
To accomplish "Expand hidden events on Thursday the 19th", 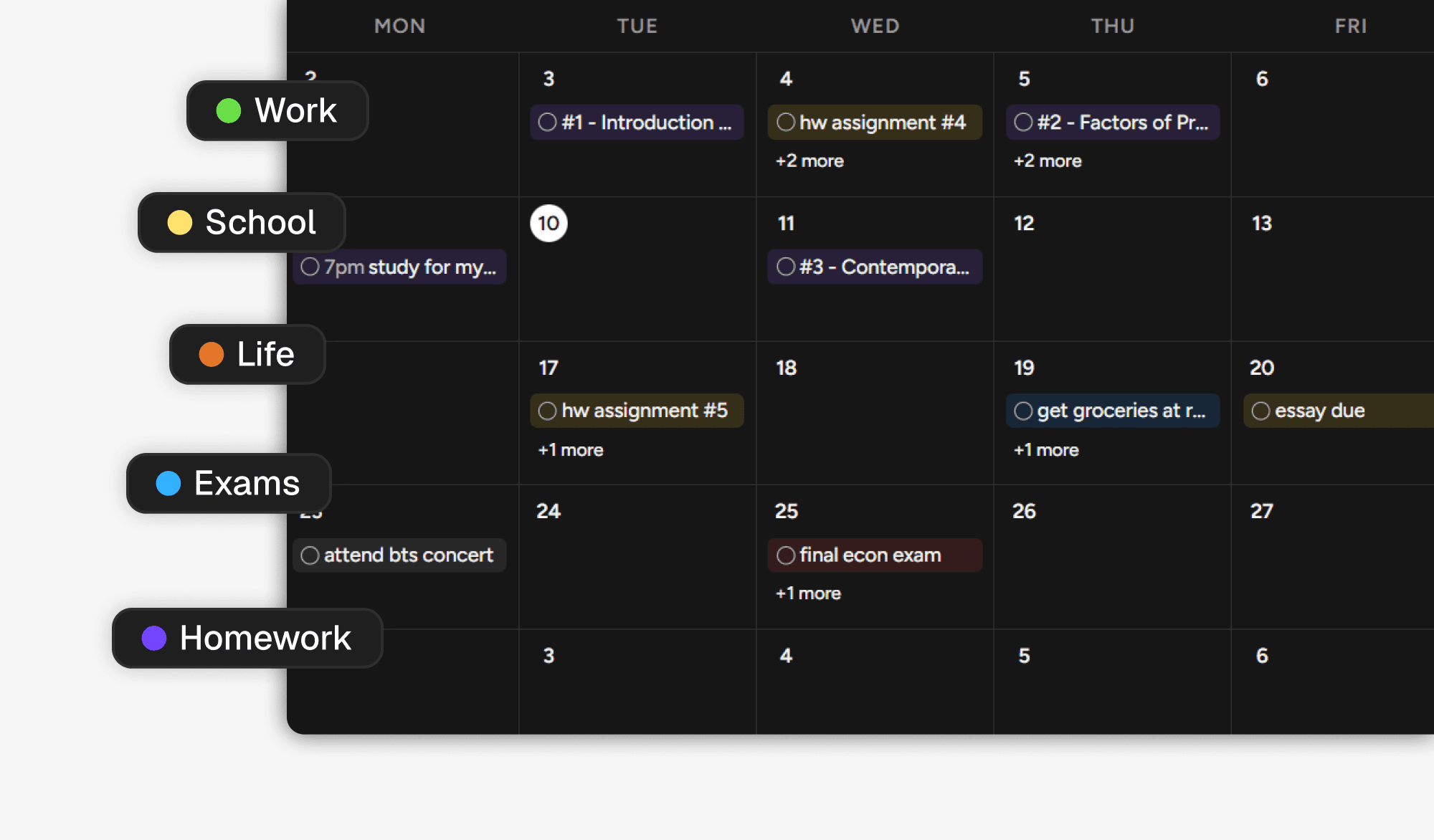I will (x=1045, y=449).
